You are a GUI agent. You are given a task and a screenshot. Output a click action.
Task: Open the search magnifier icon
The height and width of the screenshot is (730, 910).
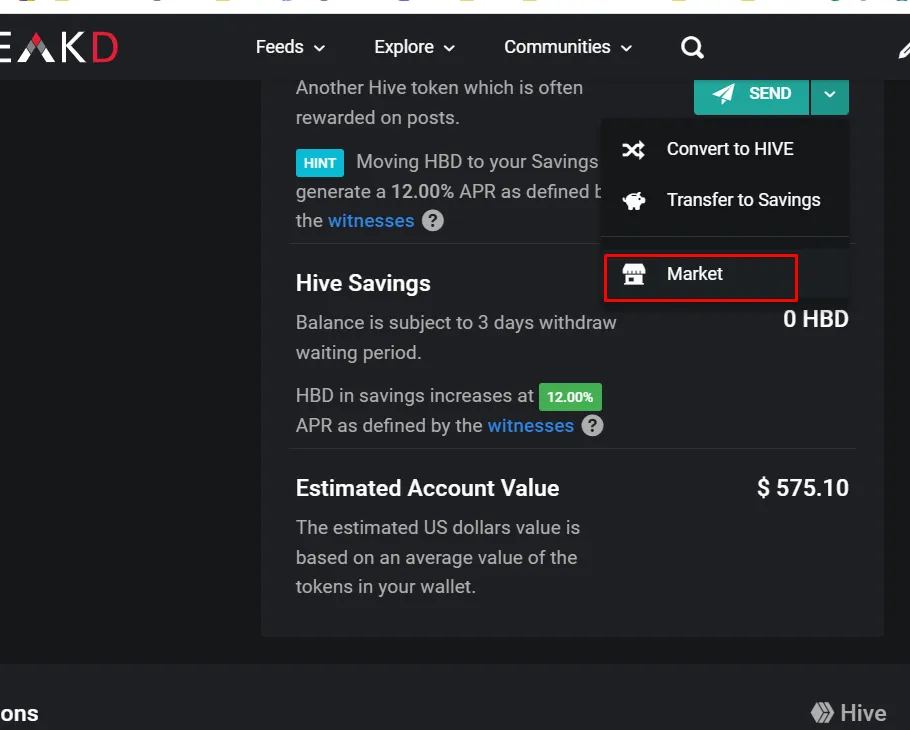coord(692,47)
